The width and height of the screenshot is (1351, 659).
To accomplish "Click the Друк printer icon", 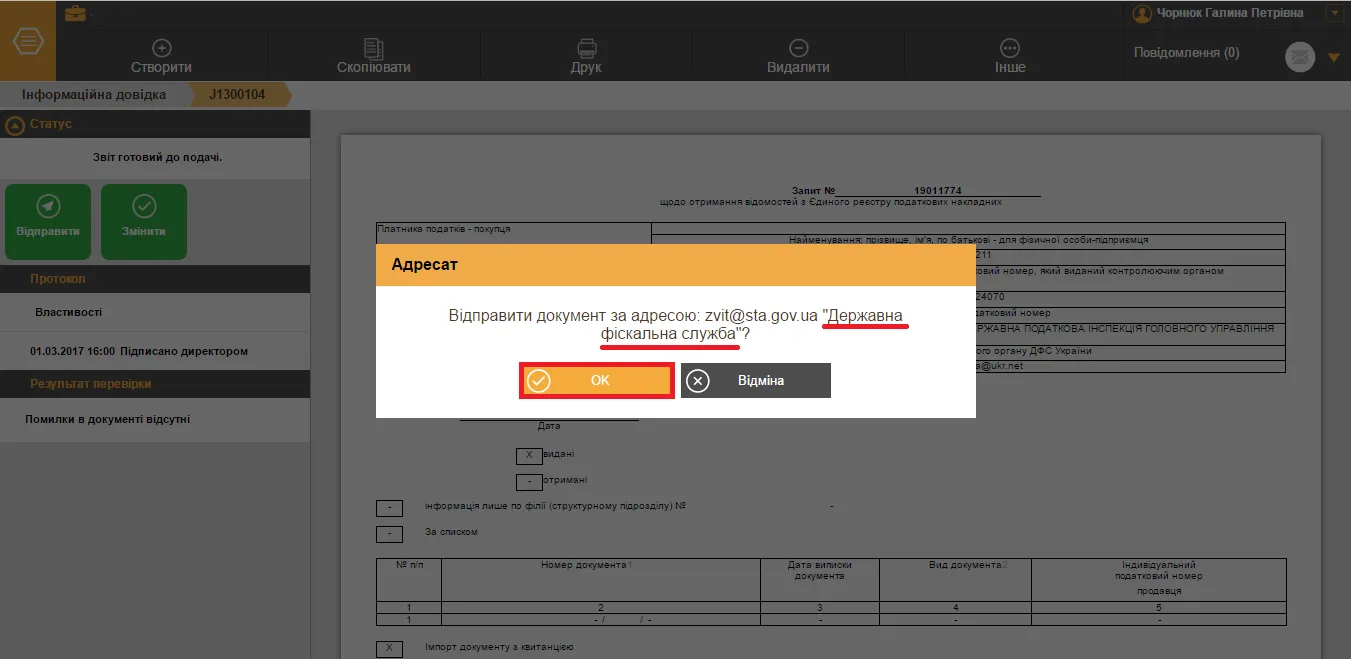I will click(x=586, y=47).
